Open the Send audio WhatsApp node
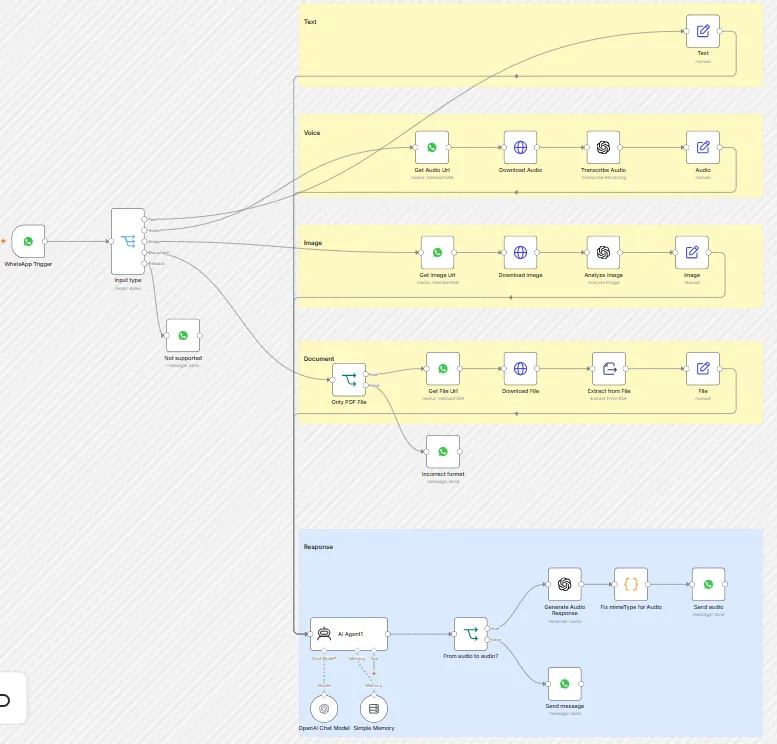This screenshot has height=744, width=777. pyautogui.click(x=708, y=584)
